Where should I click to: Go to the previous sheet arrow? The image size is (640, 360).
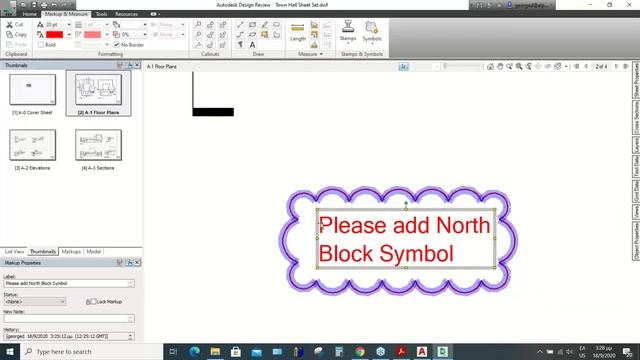(587, 66)
